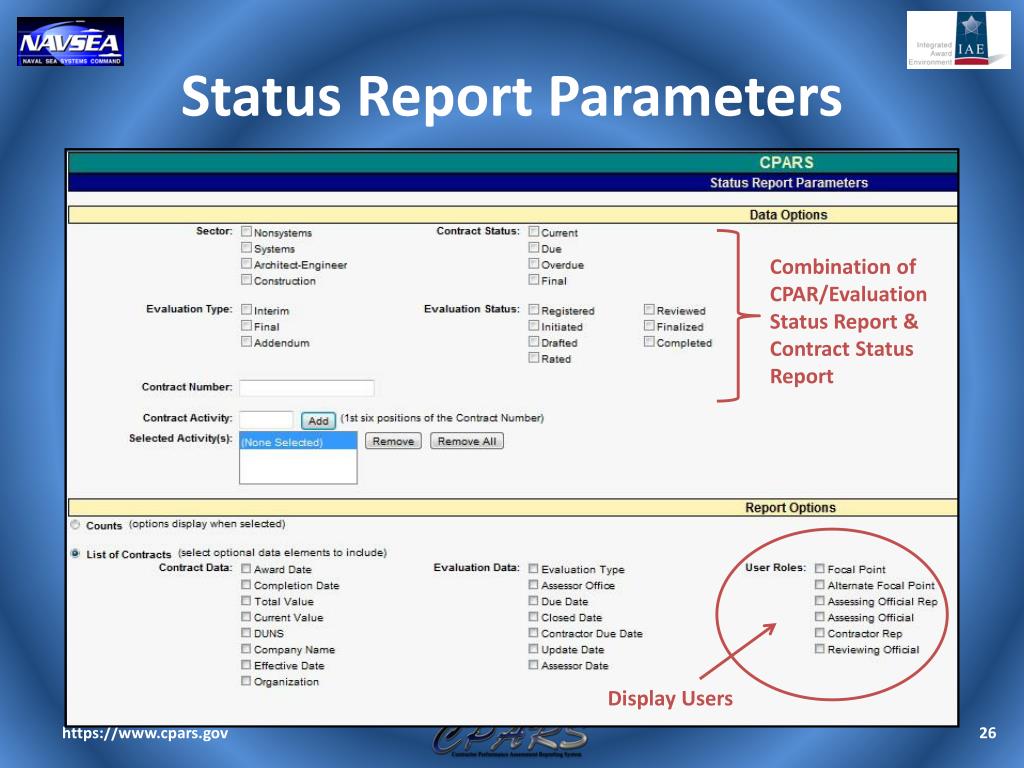Image resolution: width=1024 pixels, height=768 pixels.
Task: Select the Effective Date checkbox
Action: [246, 665]
